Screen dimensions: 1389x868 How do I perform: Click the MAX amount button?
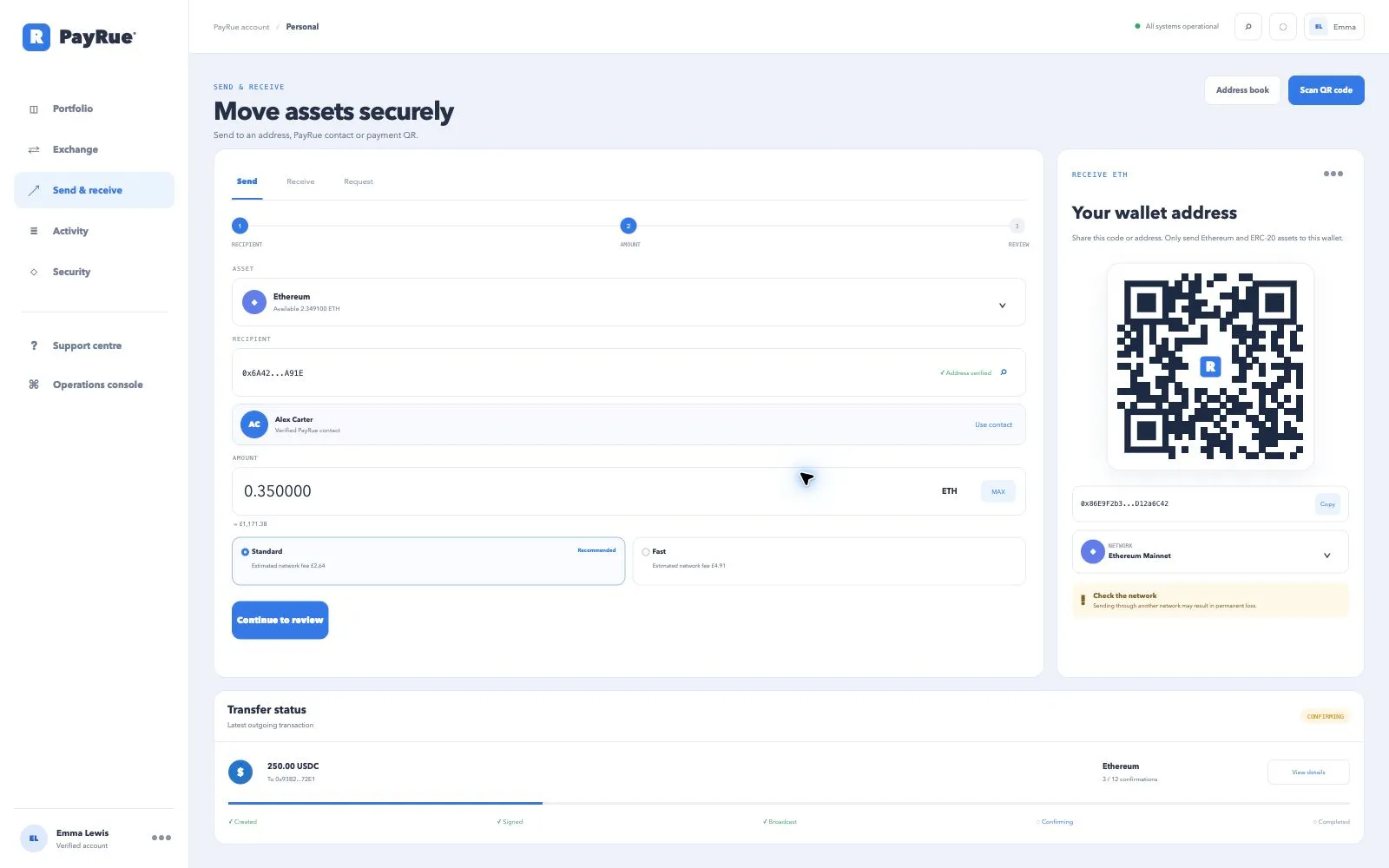click(998, 491)
